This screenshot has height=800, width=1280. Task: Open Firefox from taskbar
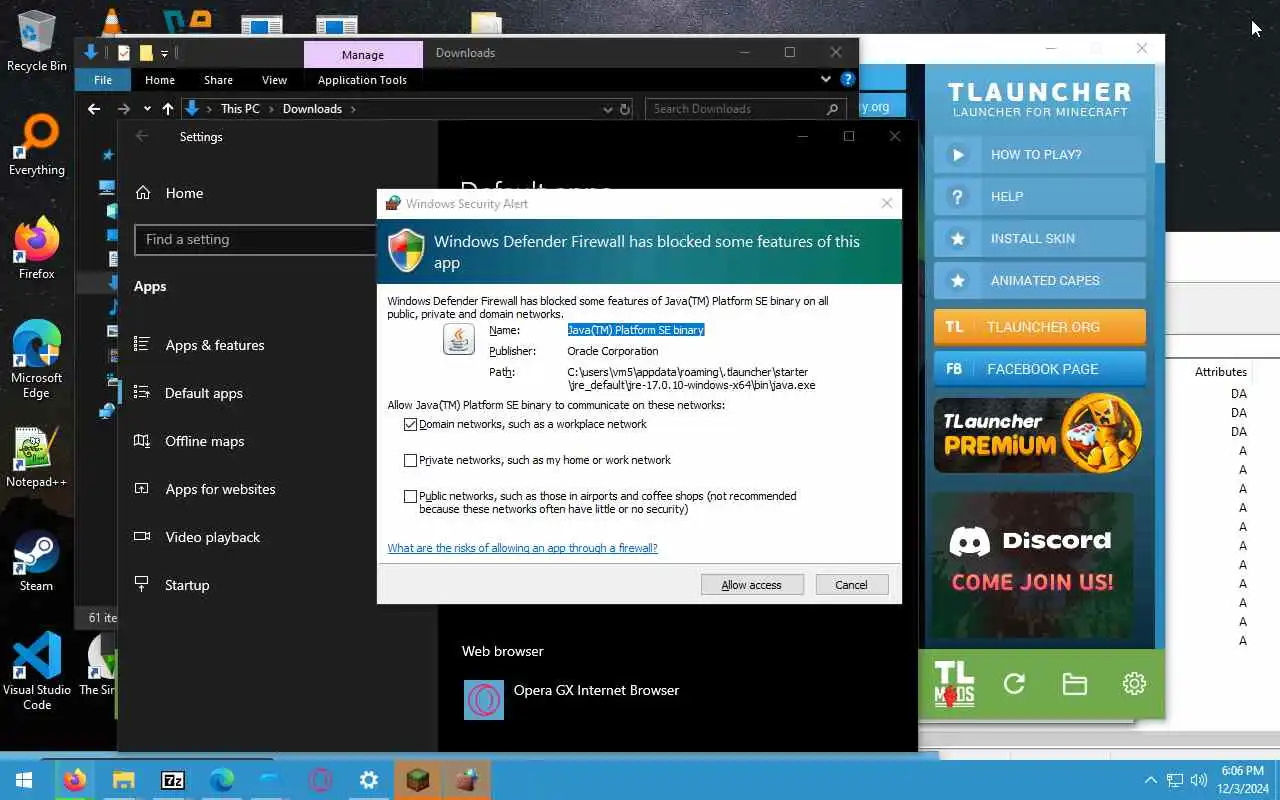(x=74, y=780)
